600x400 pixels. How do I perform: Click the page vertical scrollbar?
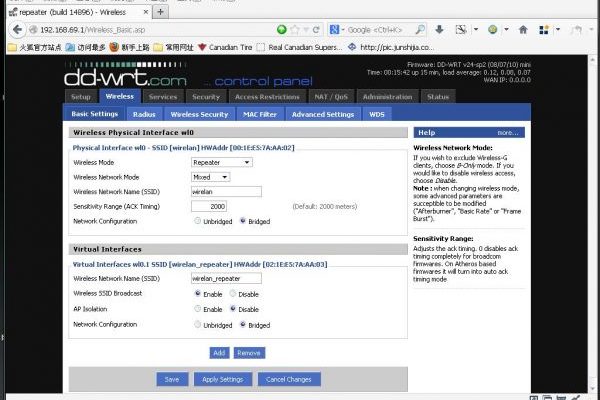(592, 222)
